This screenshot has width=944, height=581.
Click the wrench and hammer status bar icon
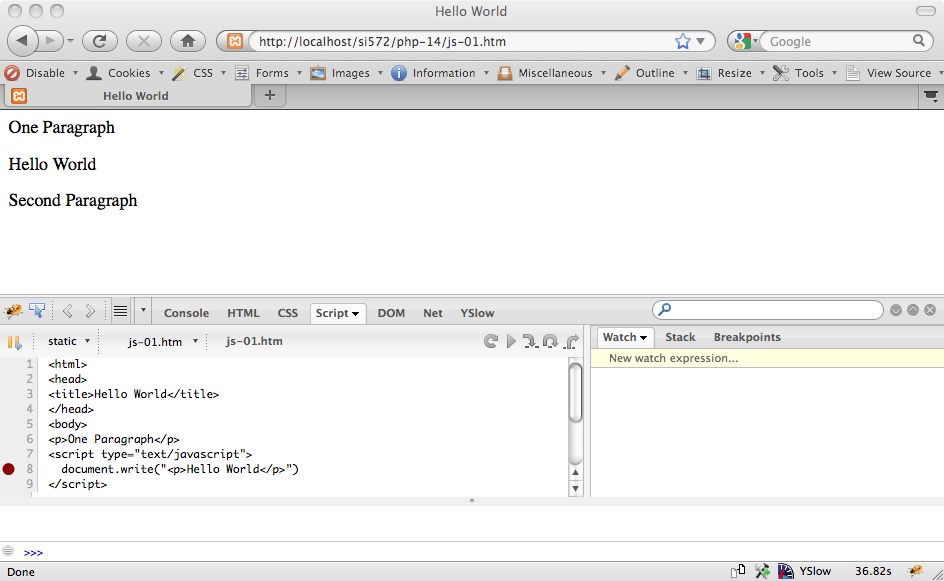coord(762,571)
